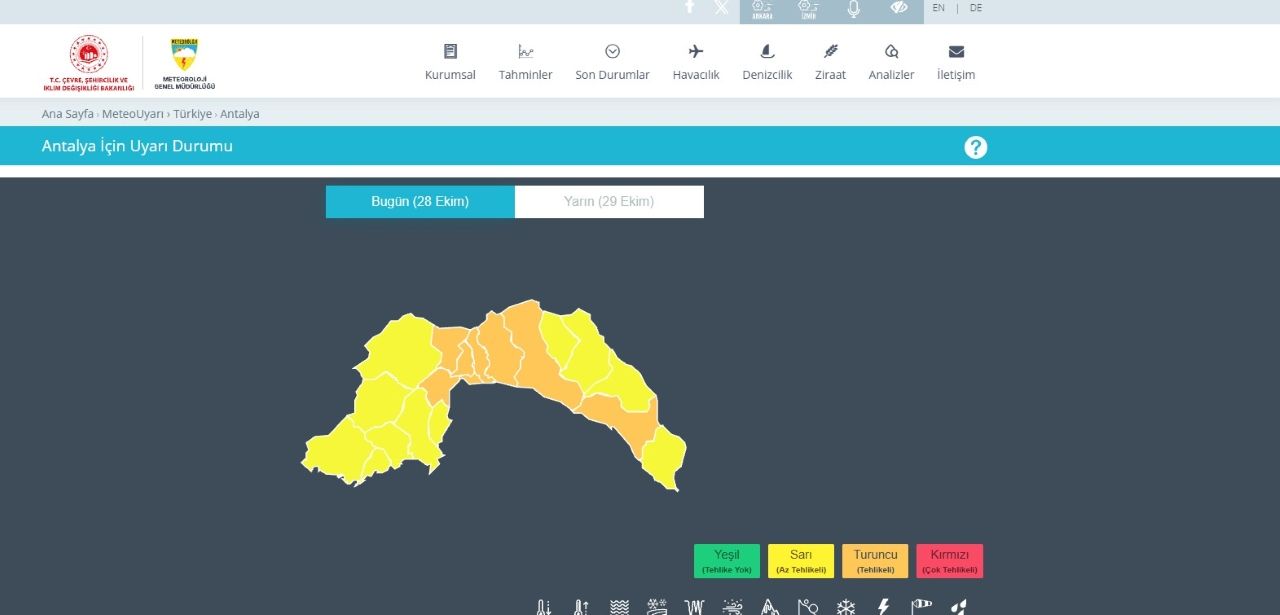Open the Ankara radar icon
The height and width of the screenshot is (615, 1280).
click(762, 10)
